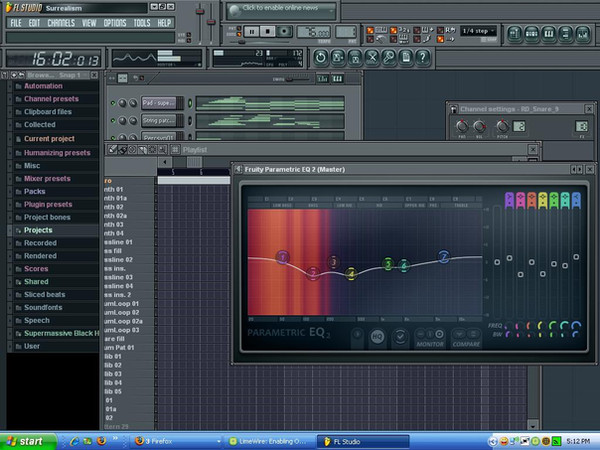Toggle the purple band 1 type selector

click(509, 200)
